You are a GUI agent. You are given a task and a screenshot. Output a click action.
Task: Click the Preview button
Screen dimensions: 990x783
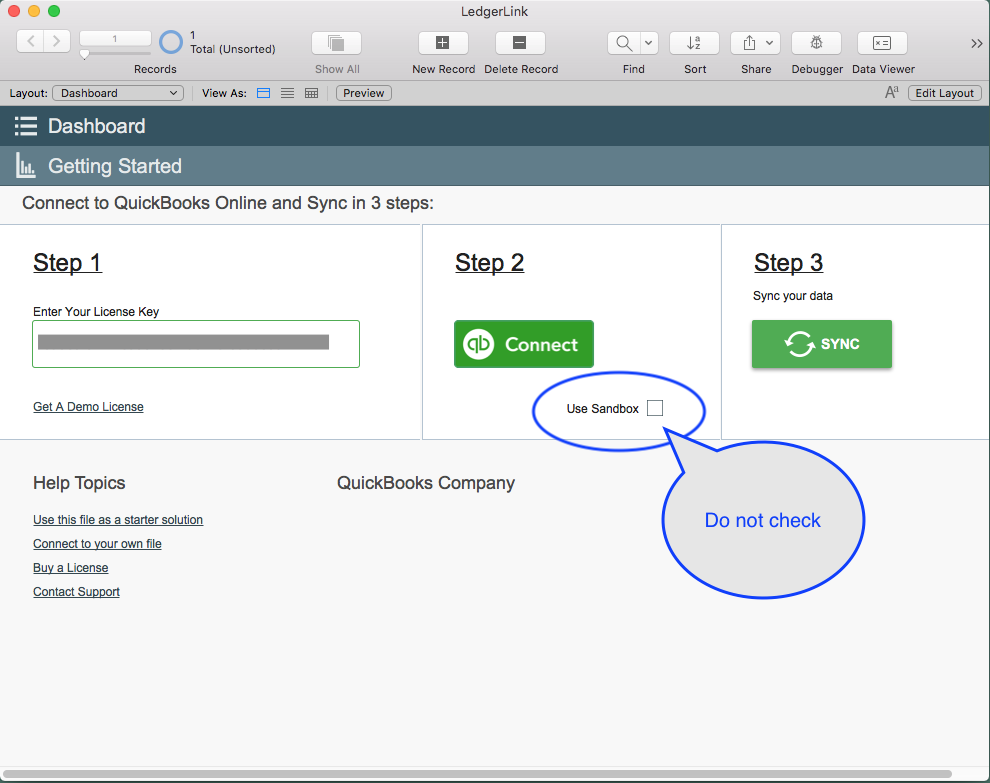(364, 93)
